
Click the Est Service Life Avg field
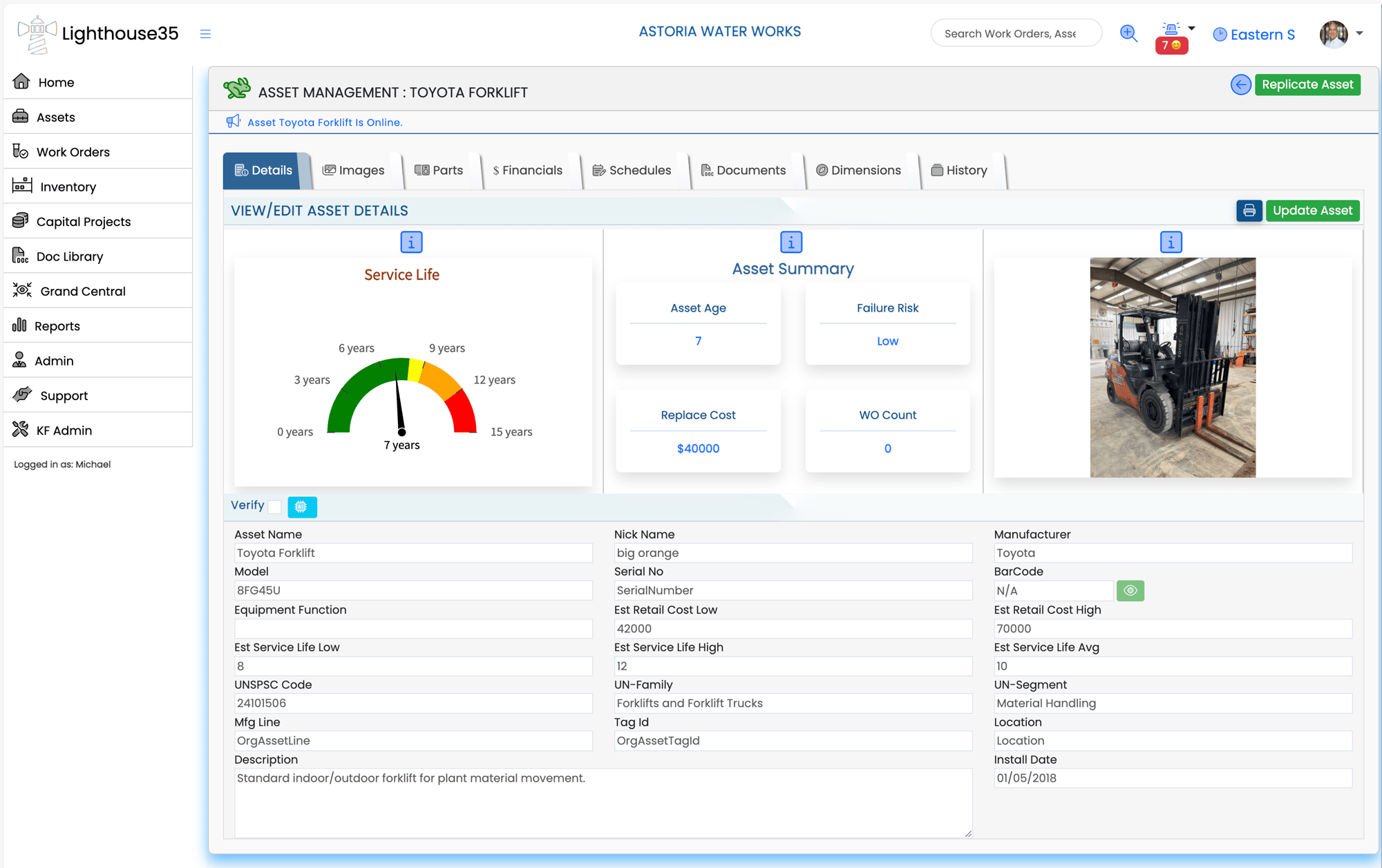tap(1173, 666)
